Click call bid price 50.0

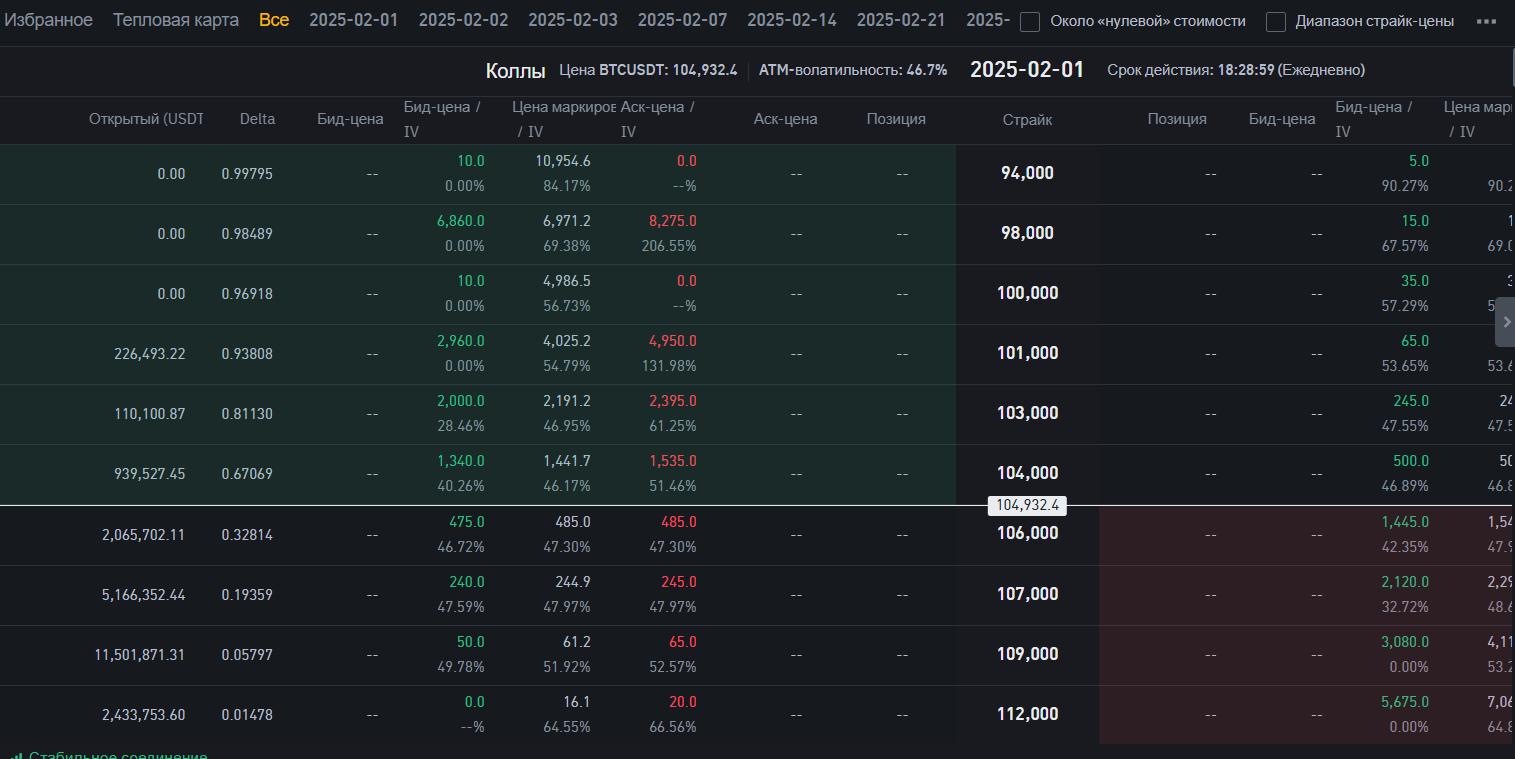pos(471,642)
